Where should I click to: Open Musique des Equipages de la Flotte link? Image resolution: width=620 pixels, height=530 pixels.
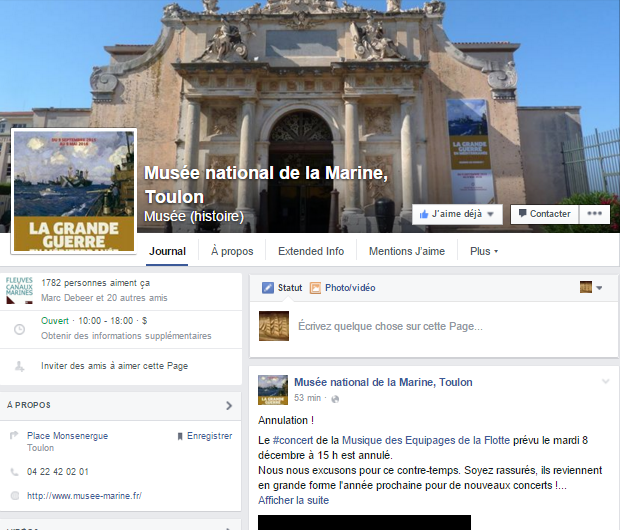tap(426, 440)
